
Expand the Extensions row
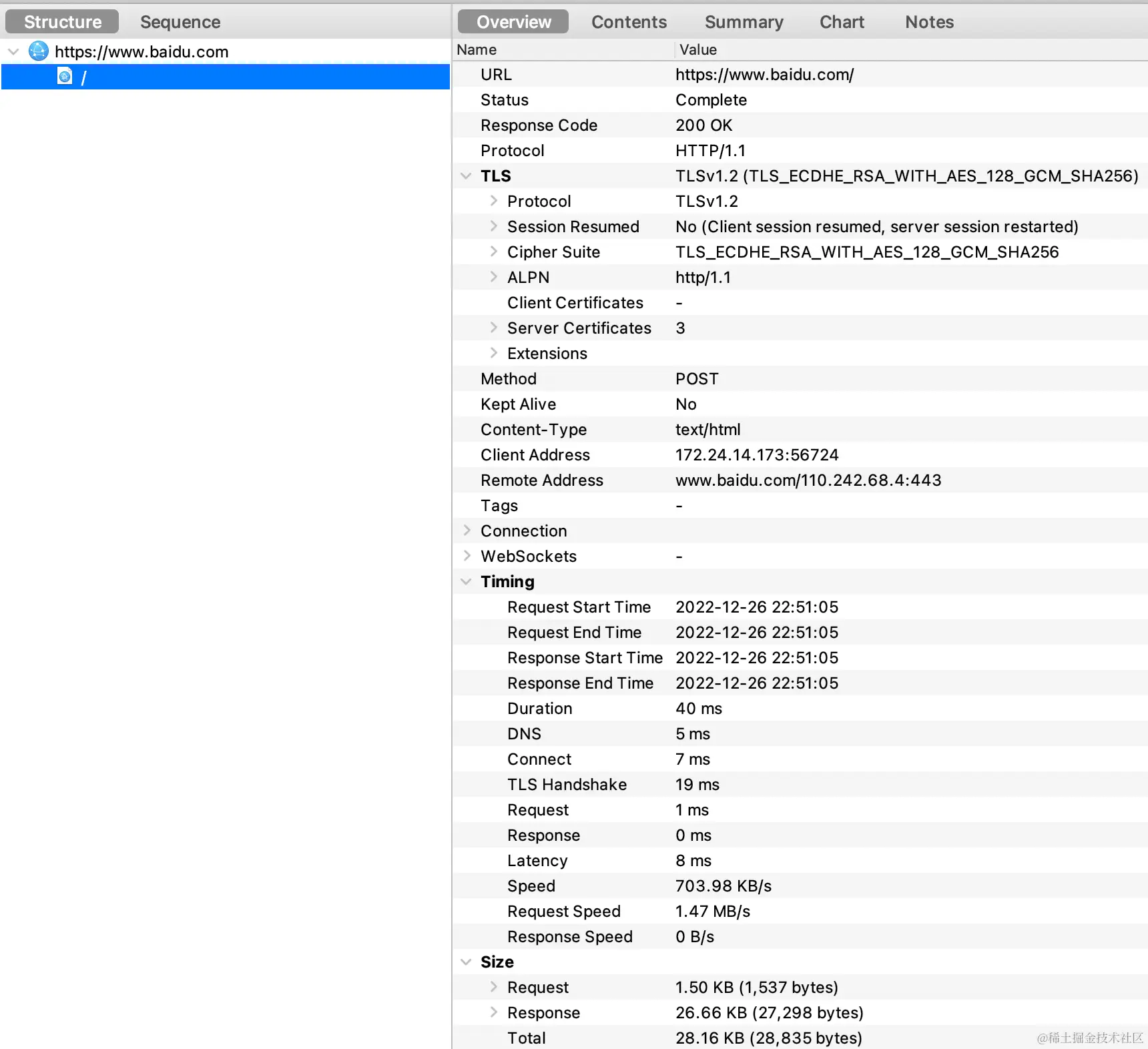click(x=494, y=353)
